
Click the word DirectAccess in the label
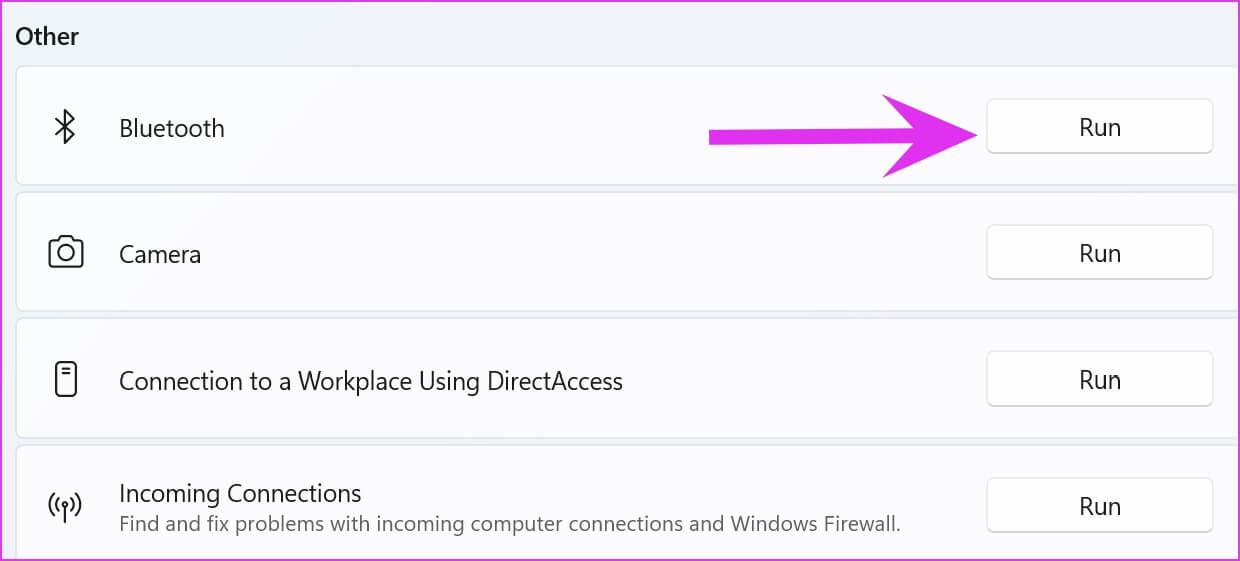(555, 381)
